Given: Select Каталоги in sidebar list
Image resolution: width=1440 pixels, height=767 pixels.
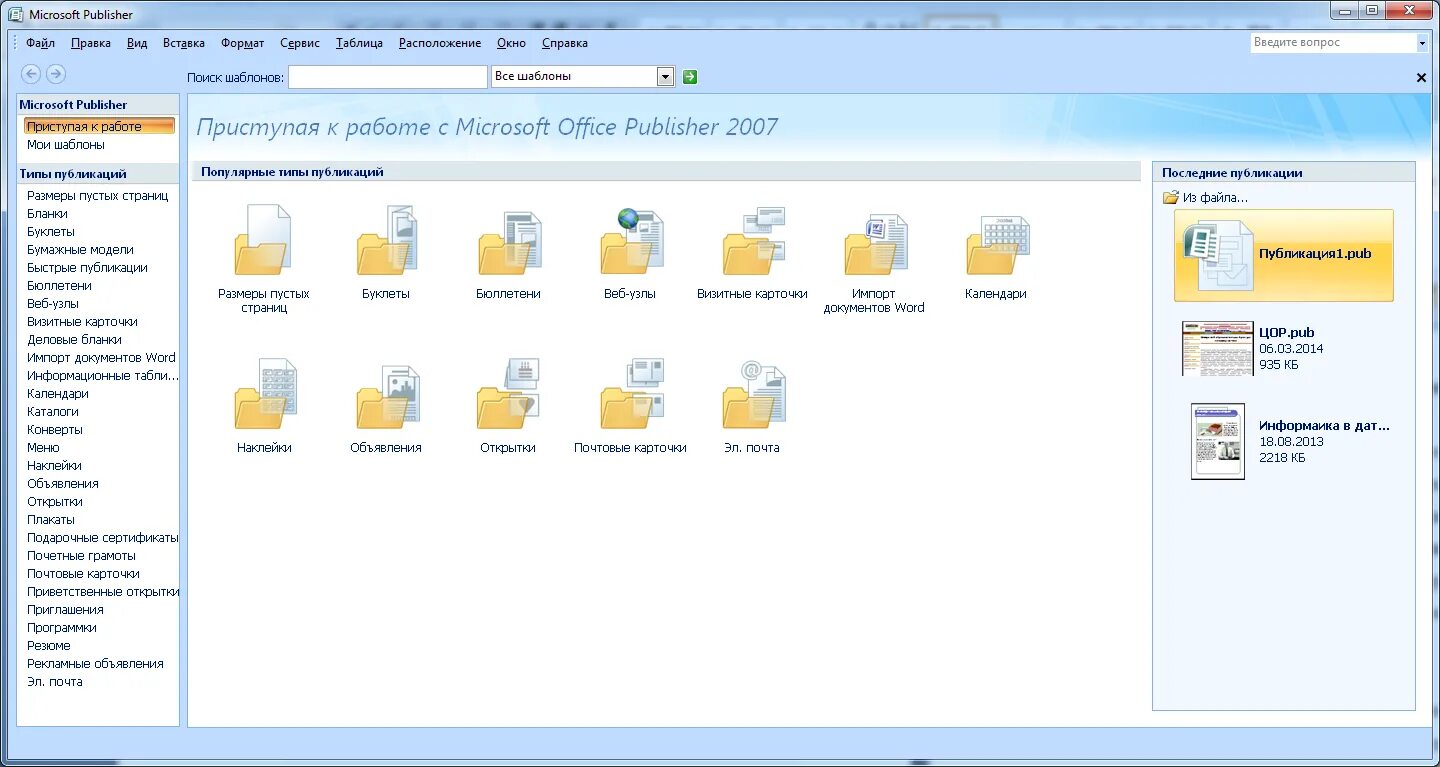Looking at the screenshot, I should [53, 411].
